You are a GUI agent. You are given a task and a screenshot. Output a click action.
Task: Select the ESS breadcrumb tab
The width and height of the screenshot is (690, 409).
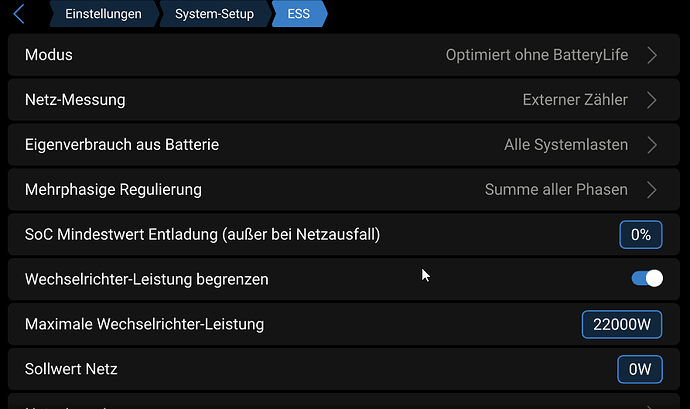[298, 15]
